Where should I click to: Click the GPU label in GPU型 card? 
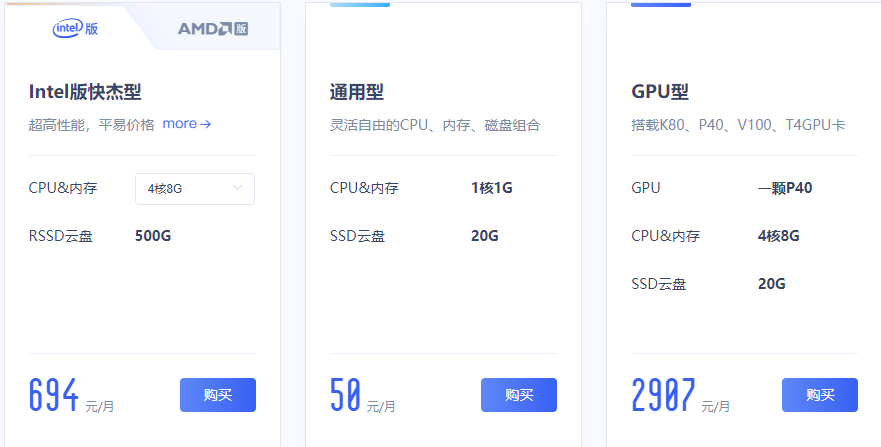pyautogui.click(x=646, y=188)
